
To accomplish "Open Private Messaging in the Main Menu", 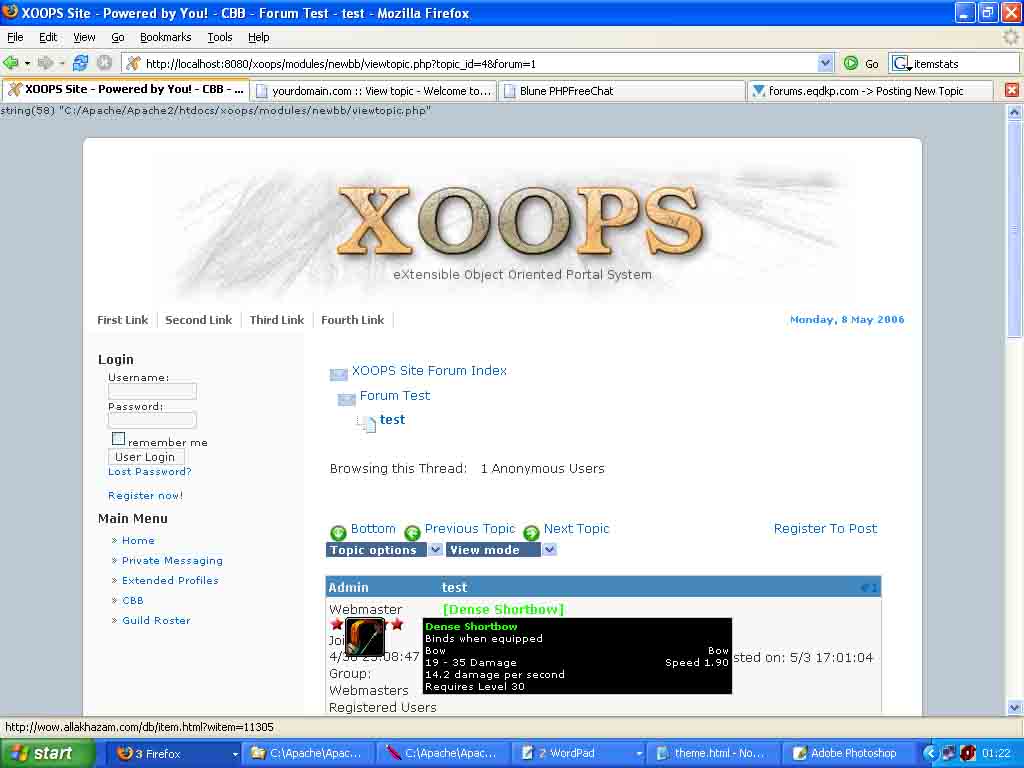I will tap(172, 560).
